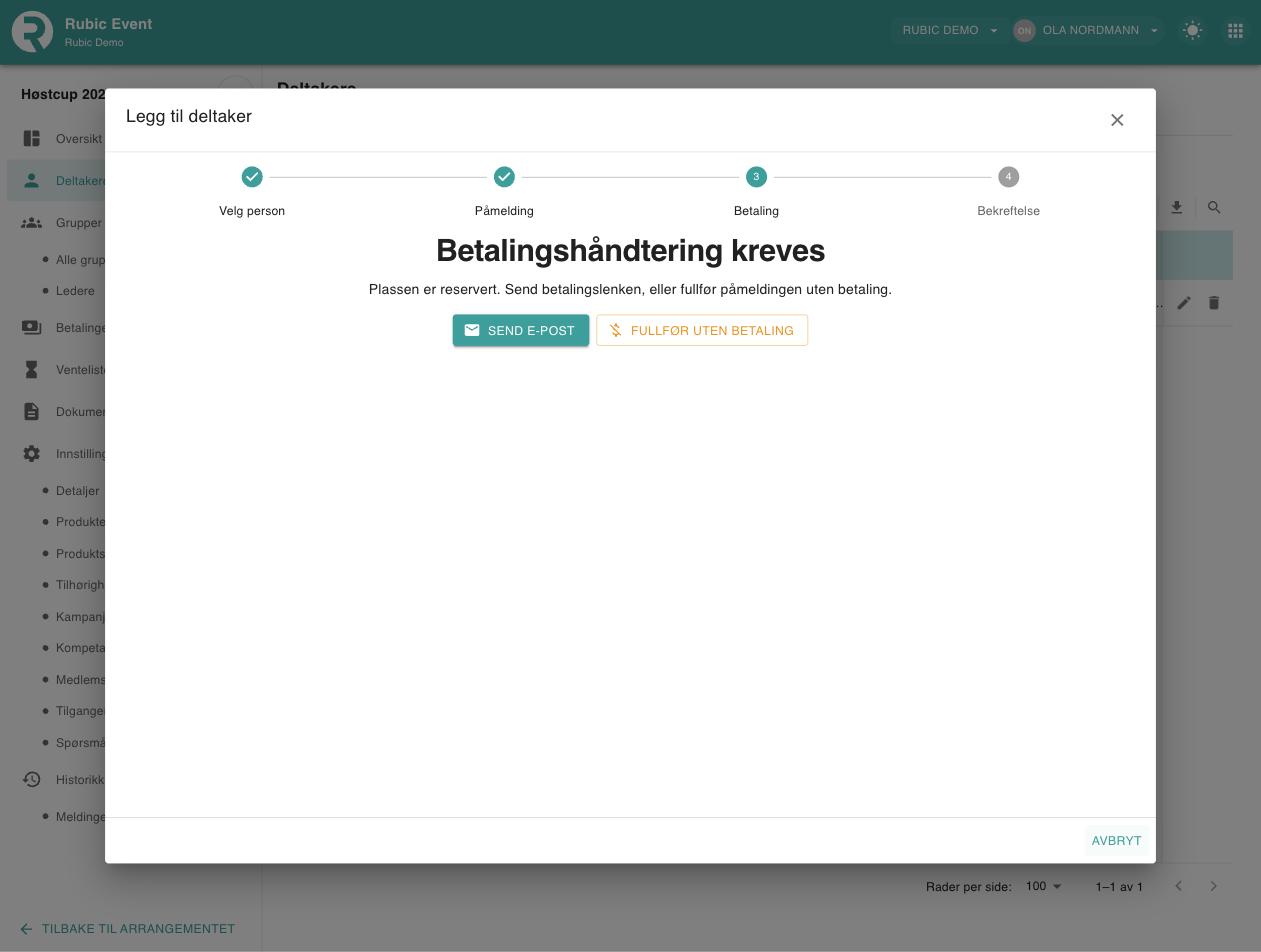Screen dimensions: 1261x952
Task: Select the Påmelding step checkmark
Action: tap(504, 177)
